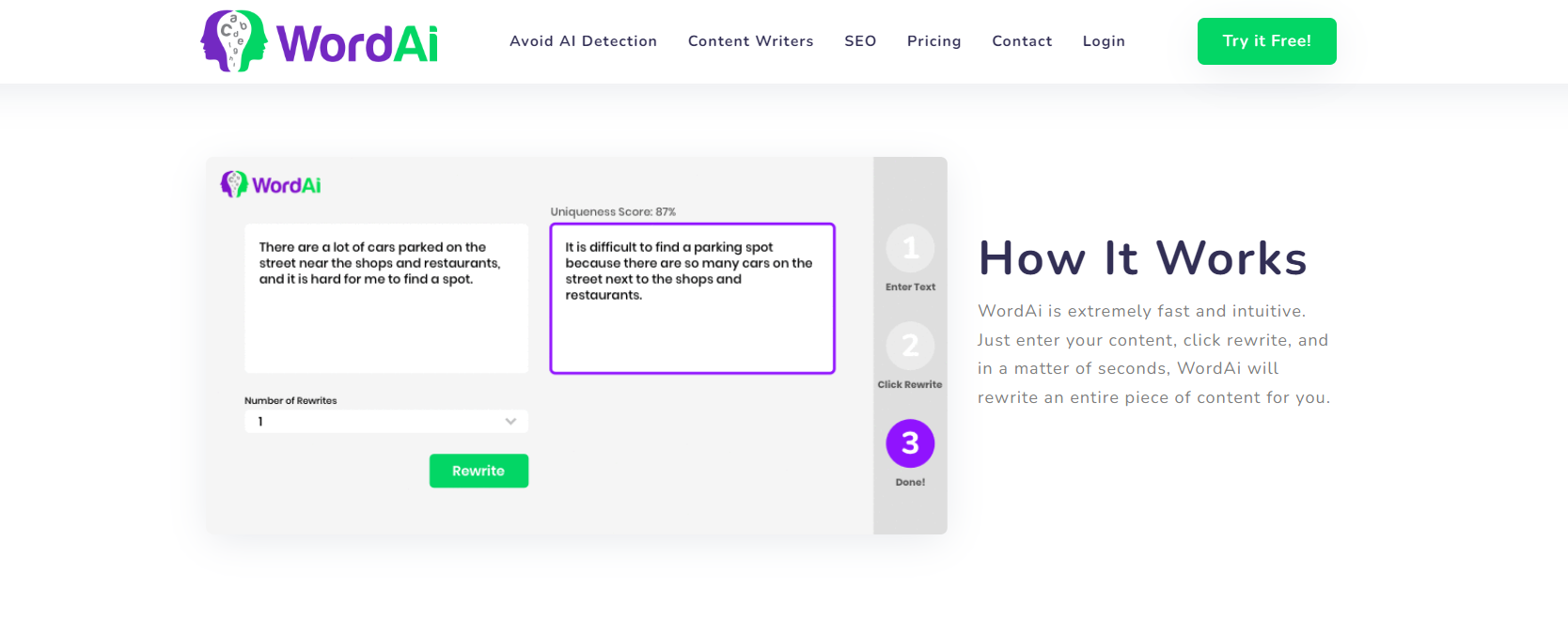Open the Number of Rewrites dropdown
Viewport: 1568px width, 619px height.
click(x=386, y=422)
